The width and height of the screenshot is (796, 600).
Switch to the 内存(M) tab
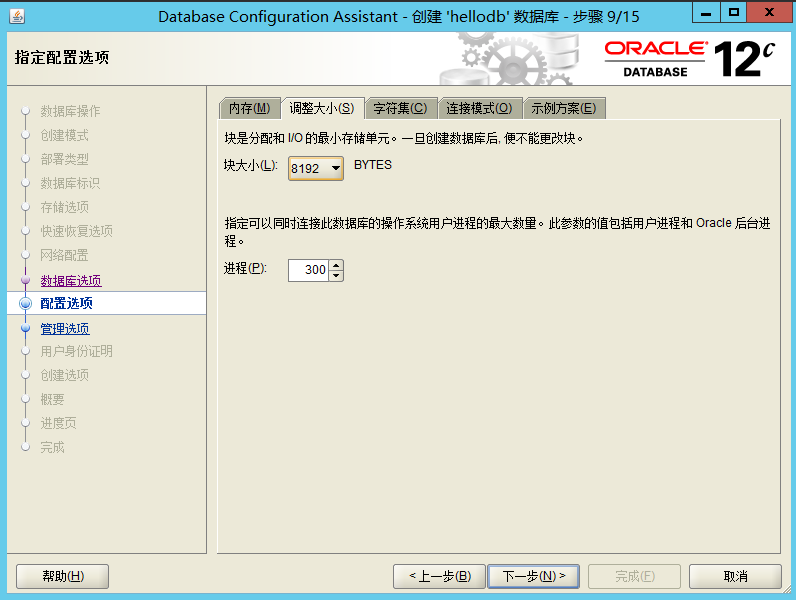point(249,108)
